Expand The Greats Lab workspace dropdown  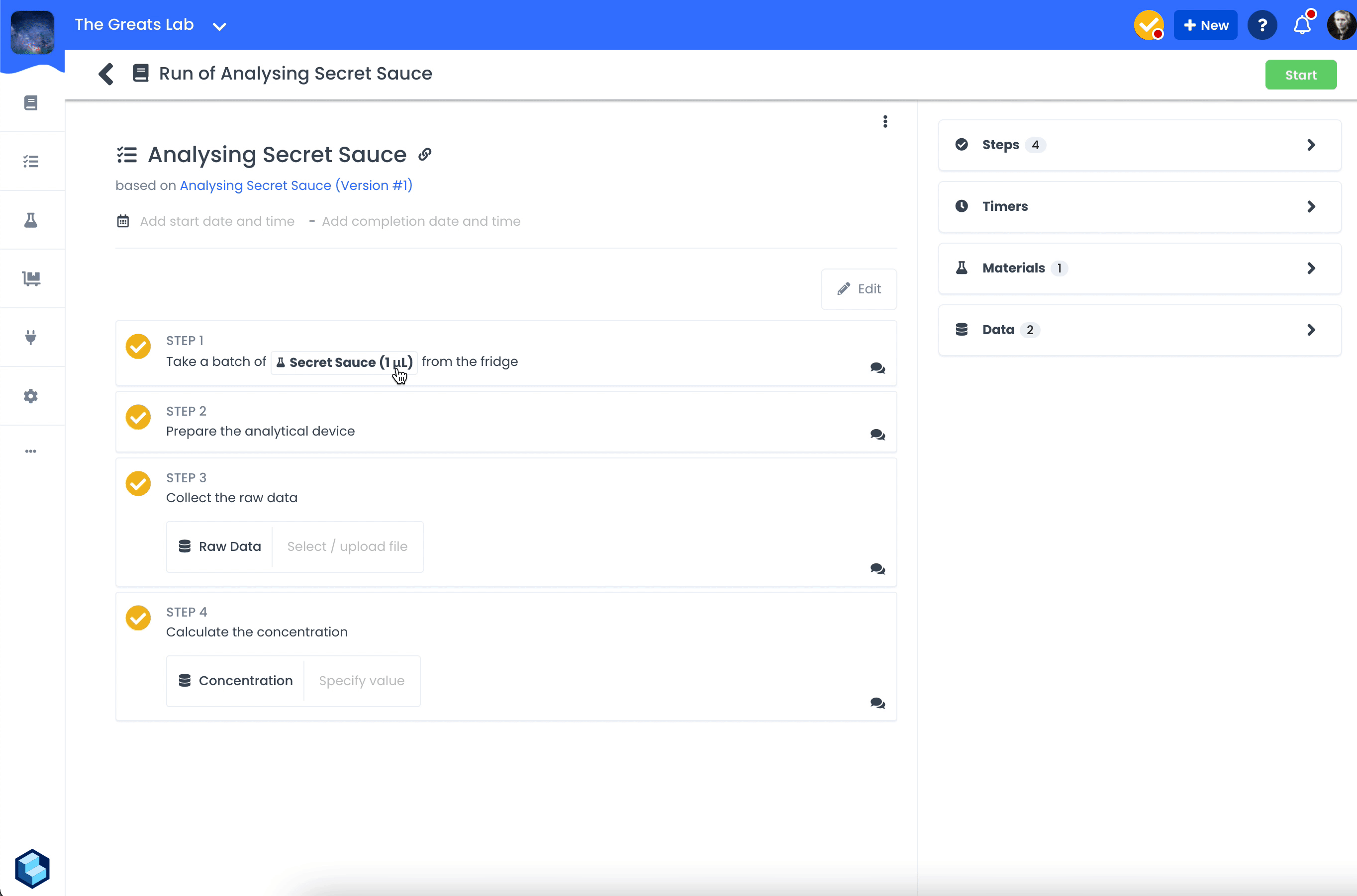[x=219, y=26]
